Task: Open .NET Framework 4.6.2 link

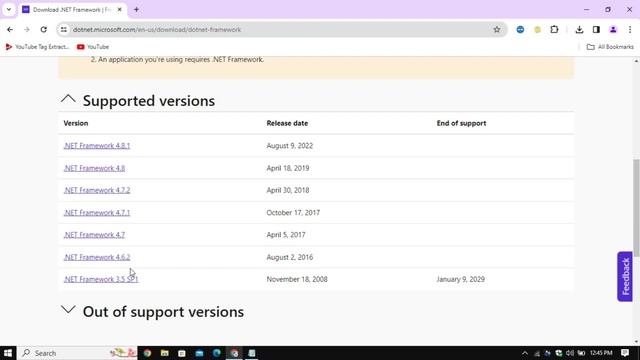Action: click(x=97, y=257)
